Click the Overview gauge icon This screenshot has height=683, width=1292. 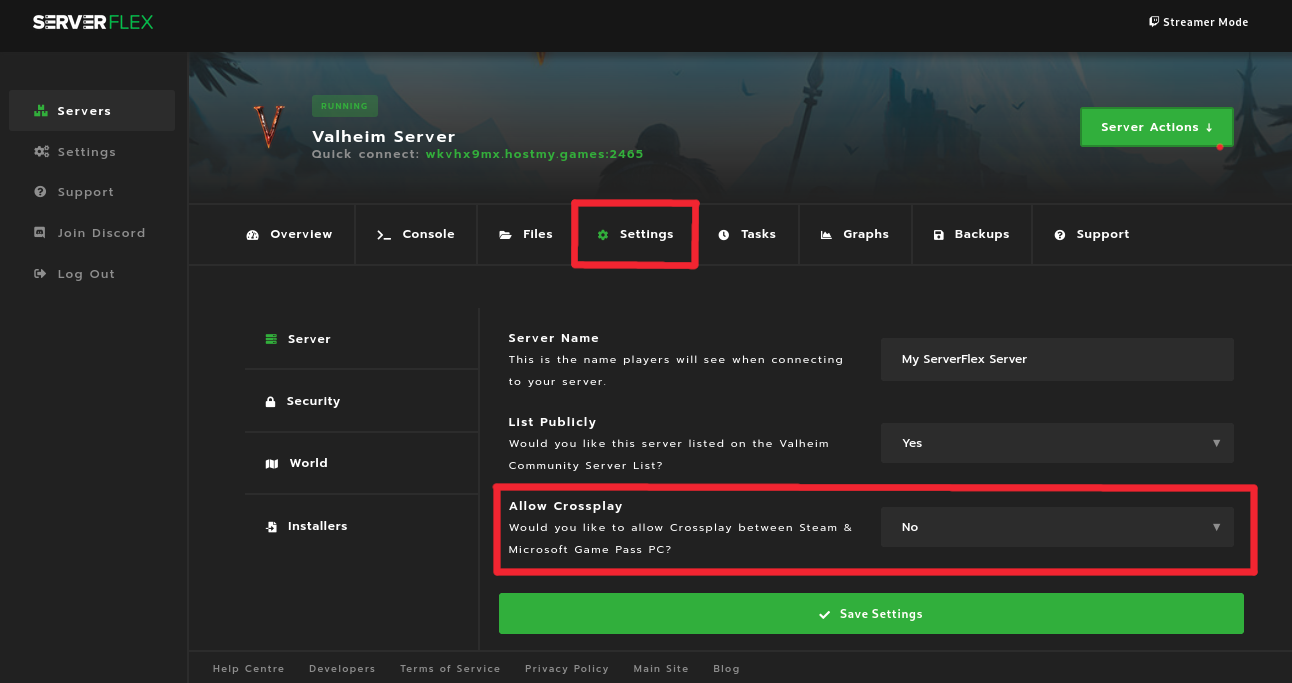click(252, 235)
